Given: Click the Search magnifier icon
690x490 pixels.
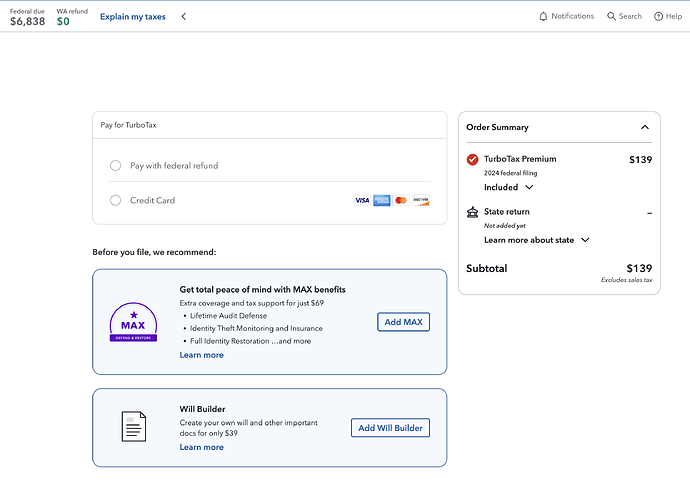Looking at the screenshot, I should click(612, 17).
